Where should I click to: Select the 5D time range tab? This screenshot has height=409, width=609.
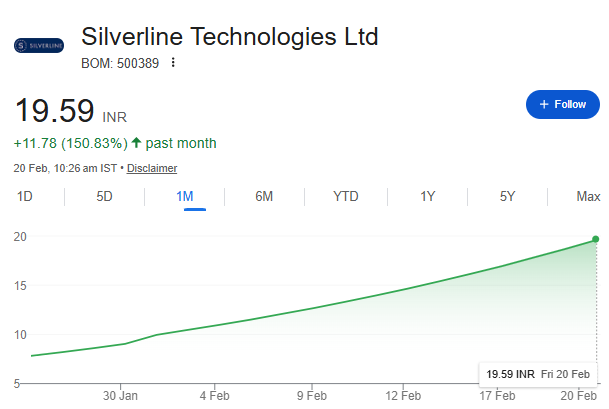(x=105, y=196)
